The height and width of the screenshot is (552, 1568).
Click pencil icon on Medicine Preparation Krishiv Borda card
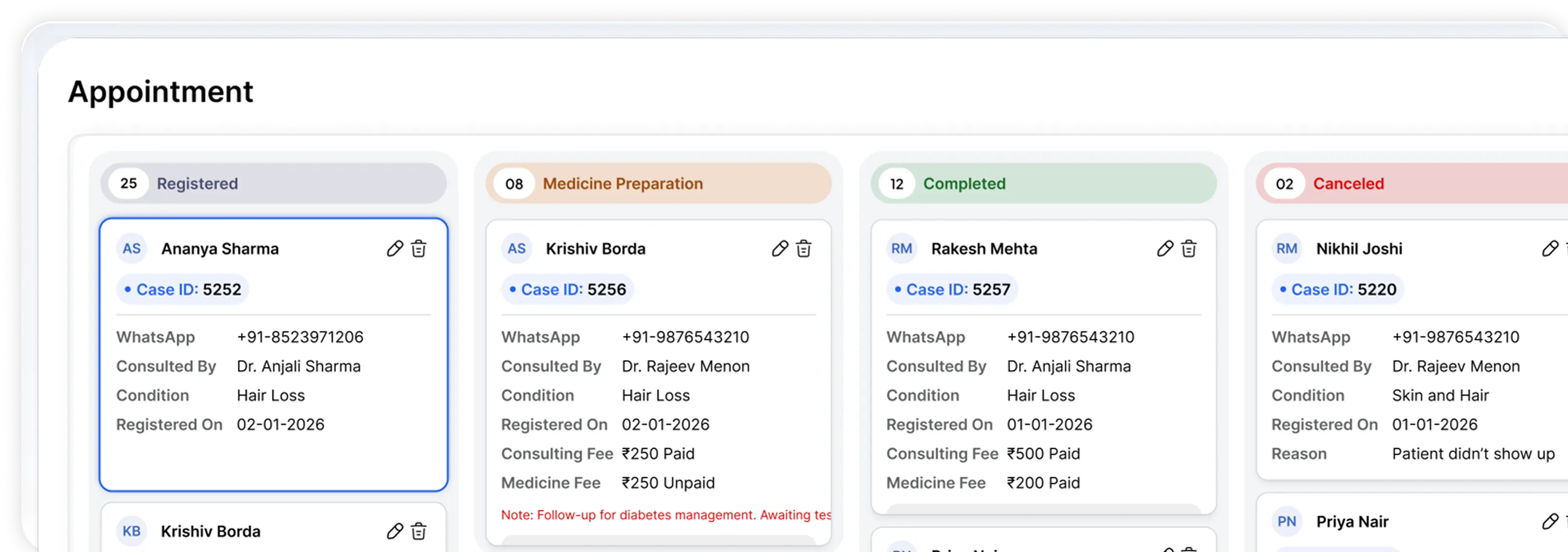[780, 249]
